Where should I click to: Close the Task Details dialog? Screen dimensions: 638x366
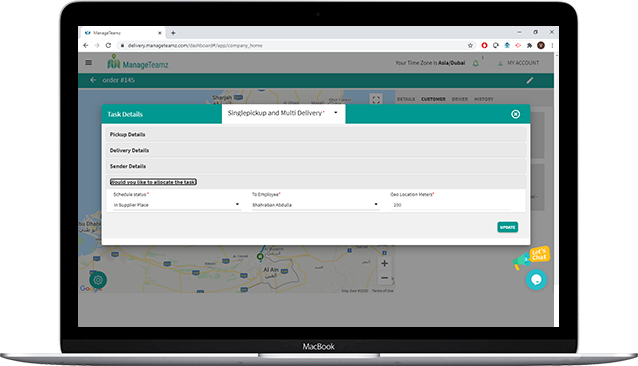(515, 114)
